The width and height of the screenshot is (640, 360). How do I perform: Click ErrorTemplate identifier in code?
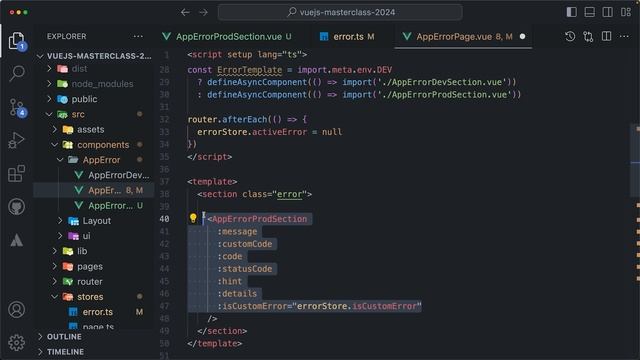coord(249,70)
